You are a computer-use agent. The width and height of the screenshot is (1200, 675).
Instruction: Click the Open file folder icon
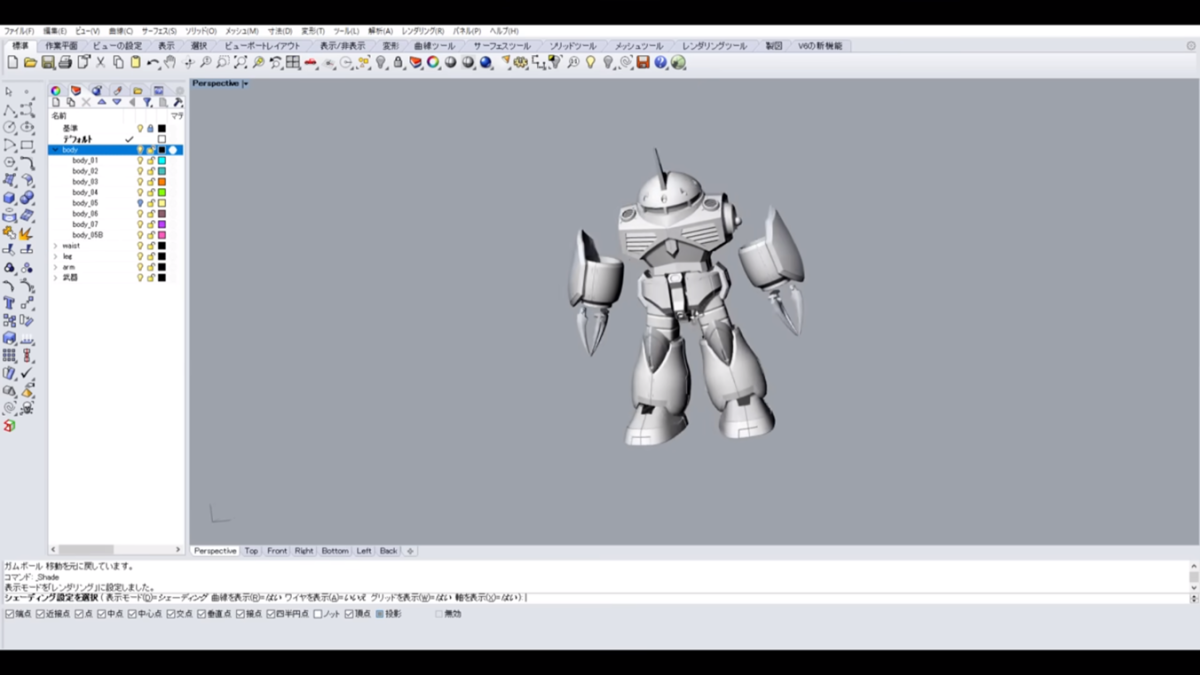[31, 63]
